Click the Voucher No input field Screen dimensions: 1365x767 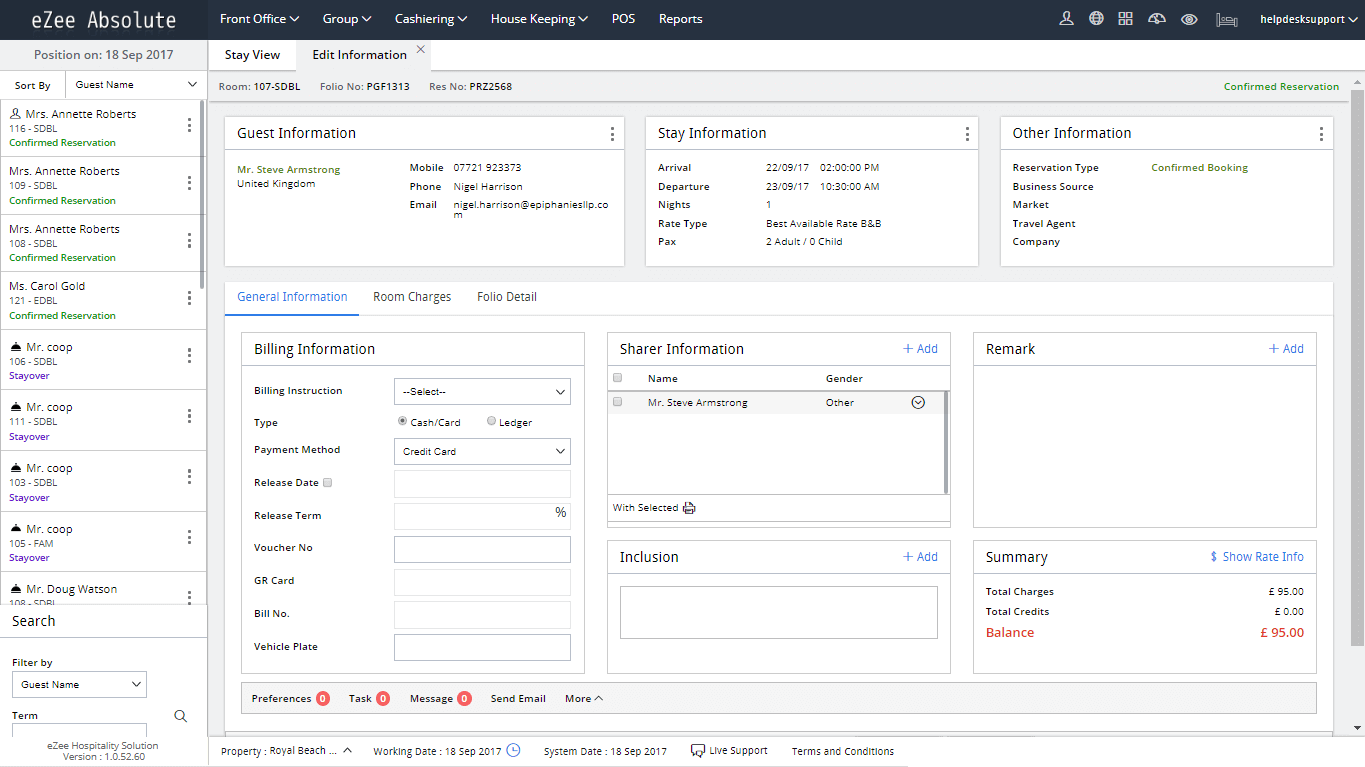[482, 549]
